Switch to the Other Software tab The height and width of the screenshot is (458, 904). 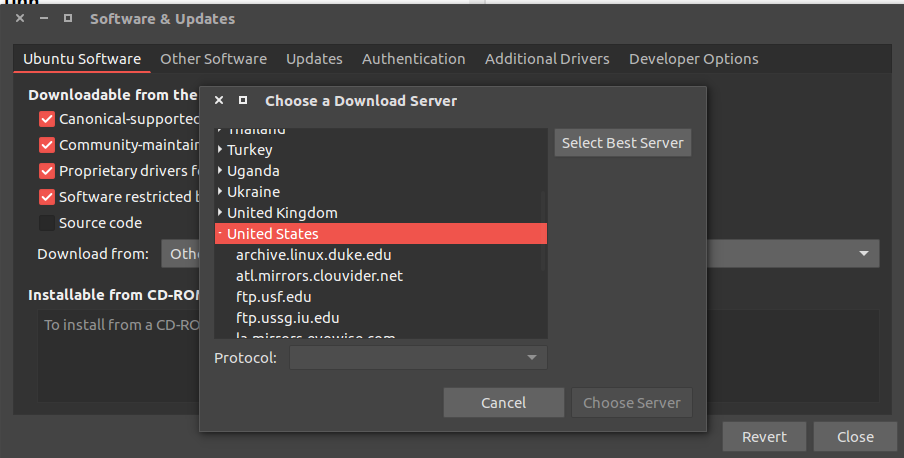coord(213,59)
